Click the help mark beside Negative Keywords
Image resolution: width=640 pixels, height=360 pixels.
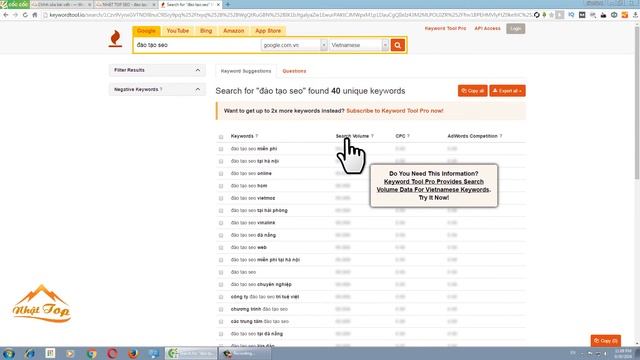161,89
